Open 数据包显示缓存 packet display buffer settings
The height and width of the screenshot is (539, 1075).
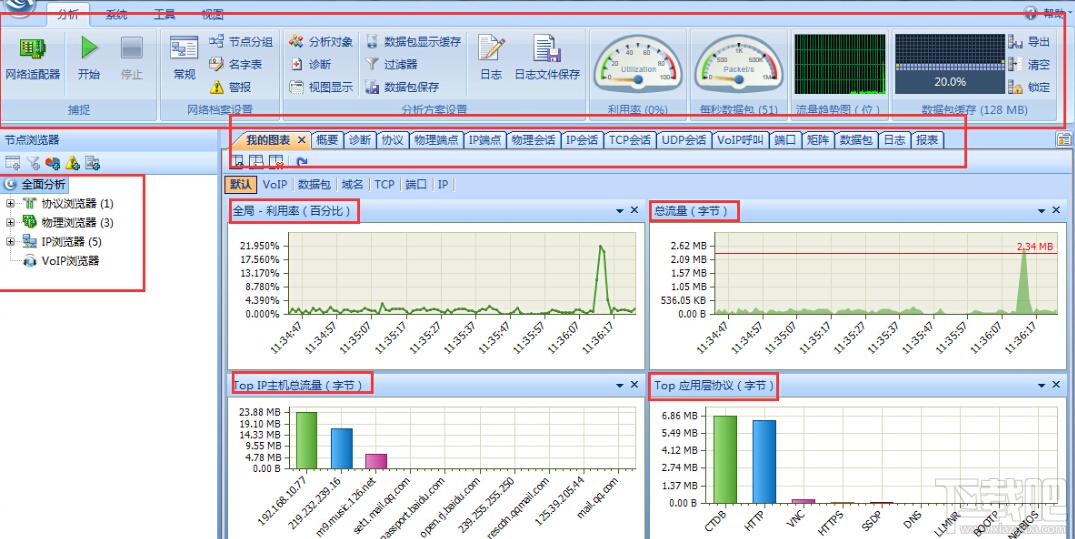pos(413,42)
